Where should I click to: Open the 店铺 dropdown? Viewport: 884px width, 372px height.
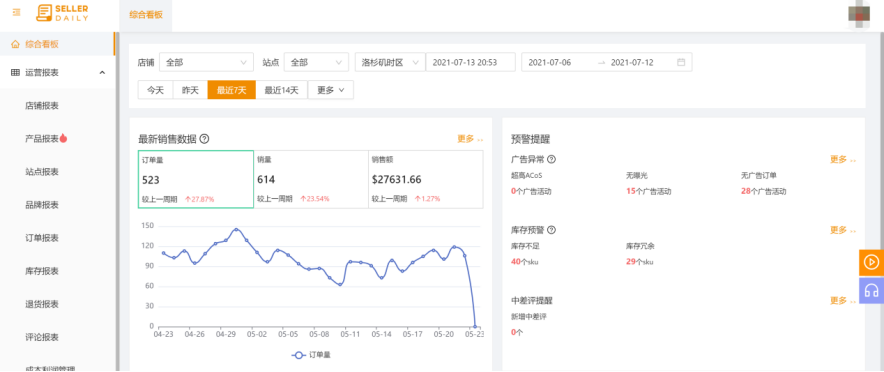pyautogui.click(x=206, y=63)
